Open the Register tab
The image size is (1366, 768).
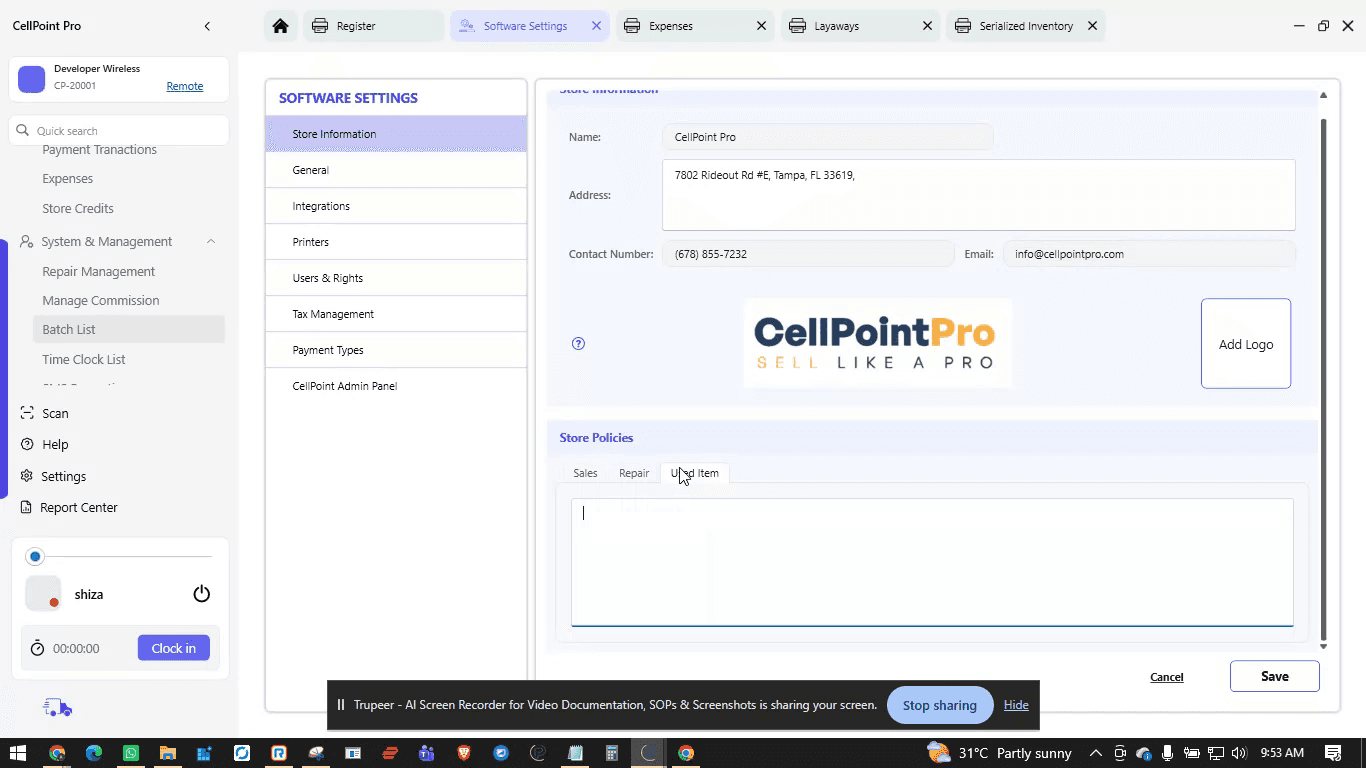point(372,26)
